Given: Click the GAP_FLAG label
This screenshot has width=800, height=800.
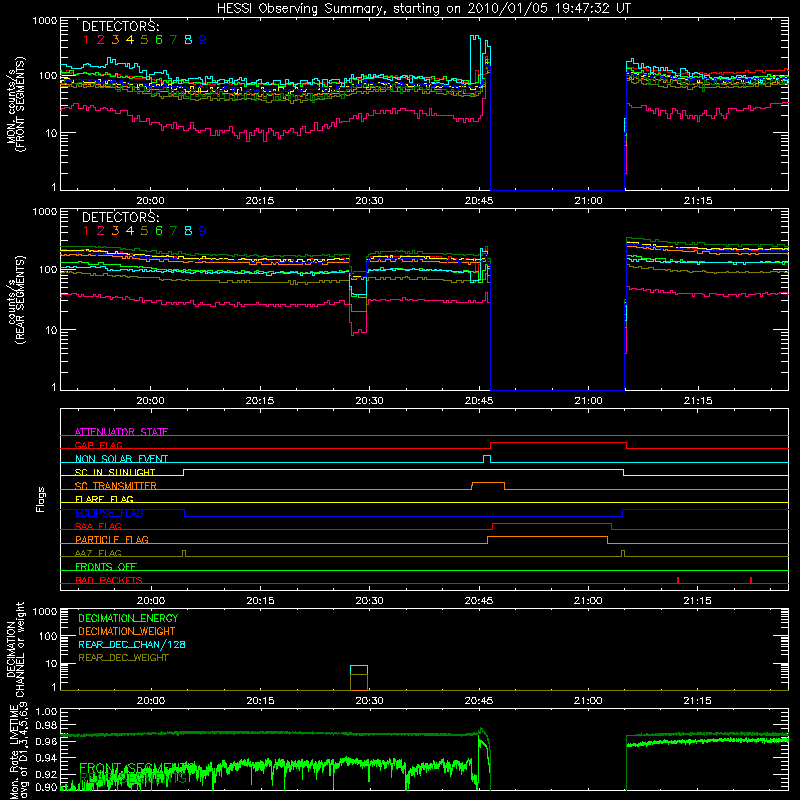Looking at the screenshot, I should point(98,445).
